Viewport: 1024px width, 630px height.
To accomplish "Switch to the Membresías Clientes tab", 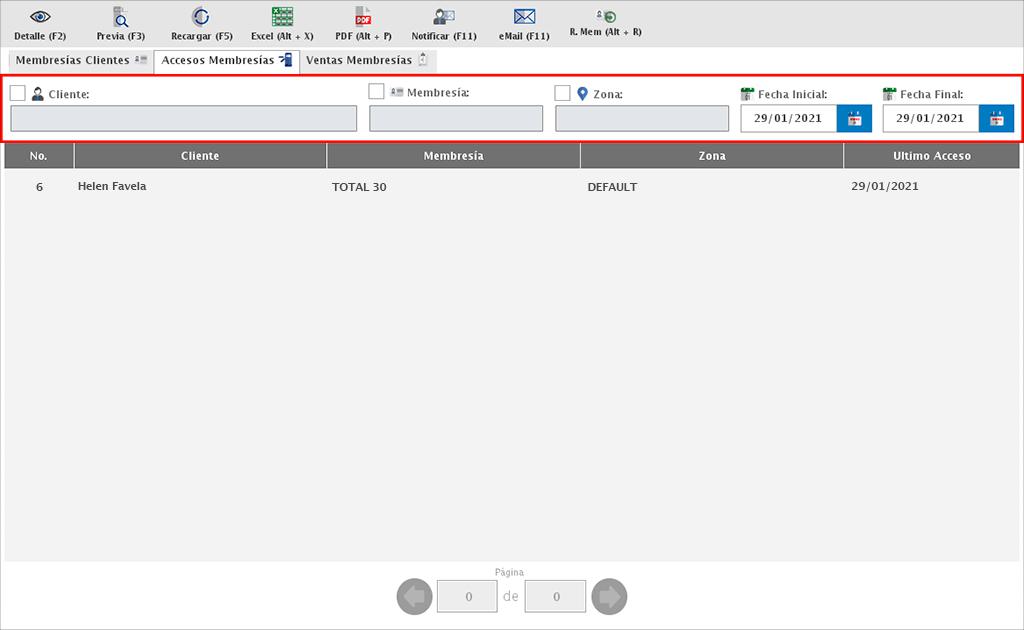I will tap(80, 61).
